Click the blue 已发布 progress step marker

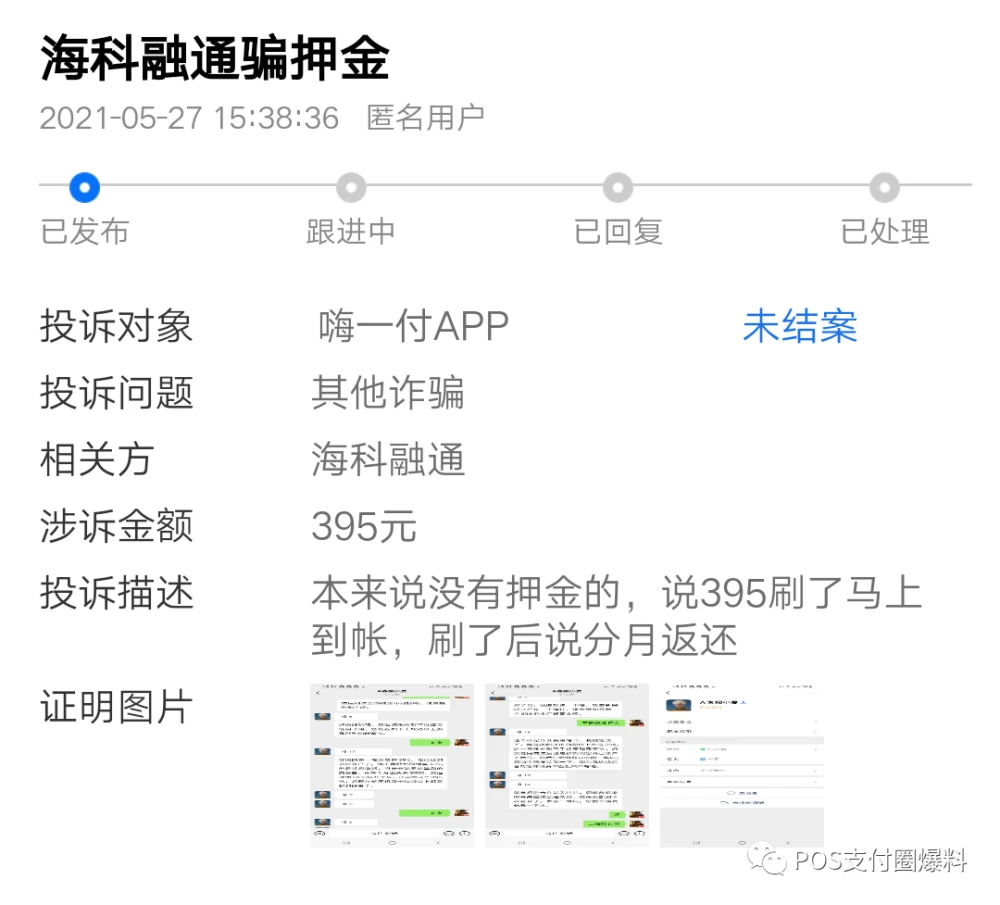[x=85, y=188]
